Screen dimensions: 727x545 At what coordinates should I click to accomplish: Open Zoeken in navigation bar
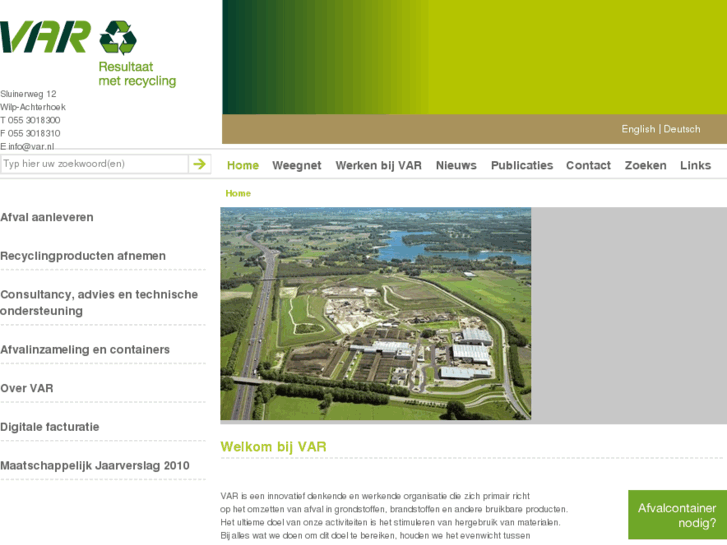coord(645,166)
